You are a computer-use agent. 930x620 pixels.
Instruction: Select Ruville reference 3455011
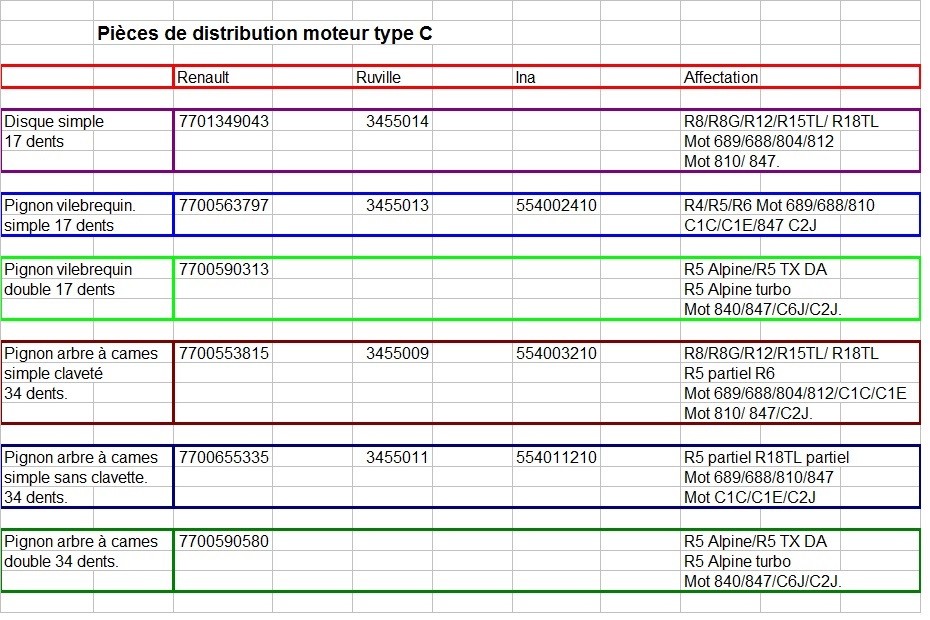pos(397,458)
